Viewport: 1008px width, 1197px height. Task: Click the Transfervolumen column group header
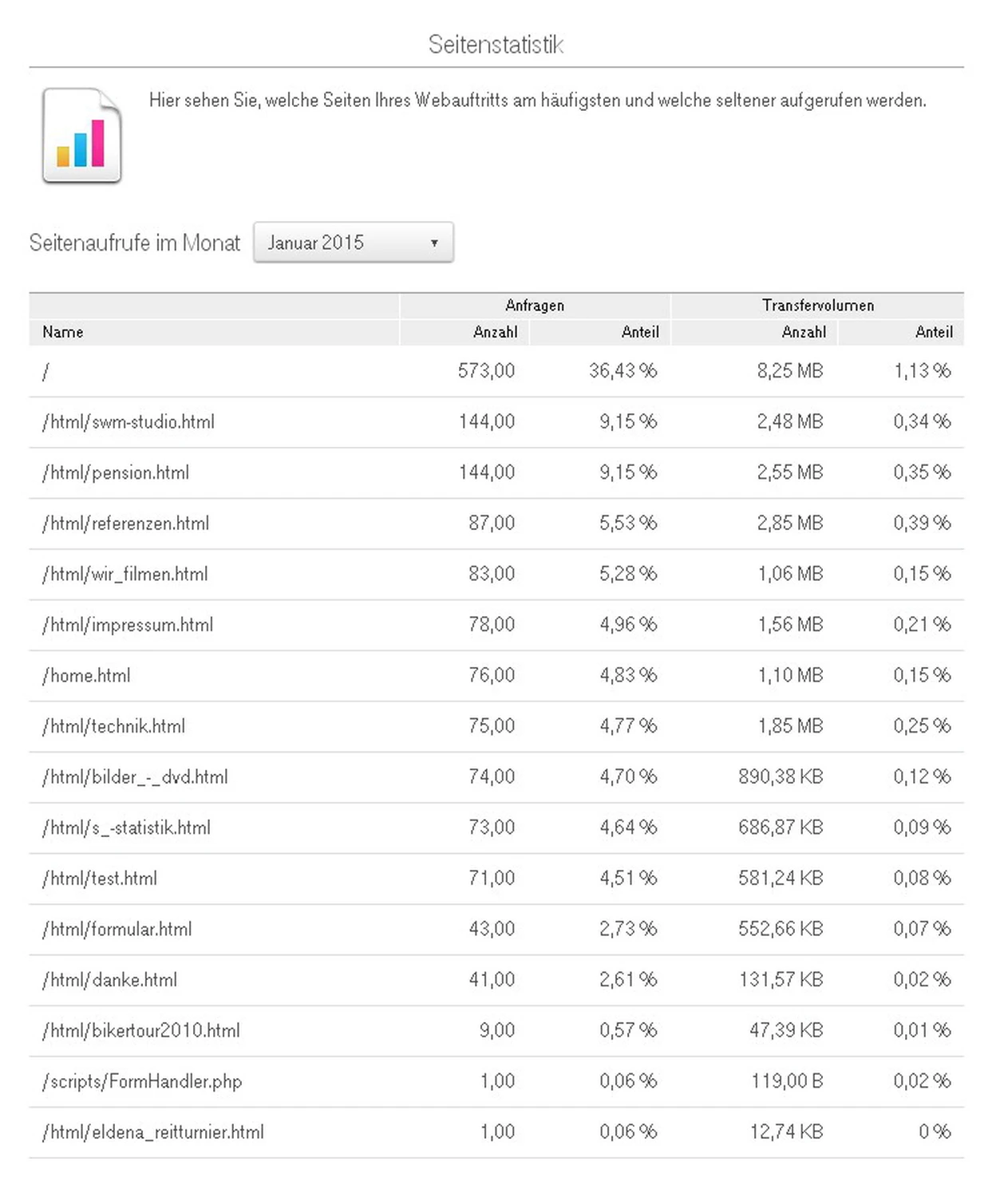[x=818, y=305]
